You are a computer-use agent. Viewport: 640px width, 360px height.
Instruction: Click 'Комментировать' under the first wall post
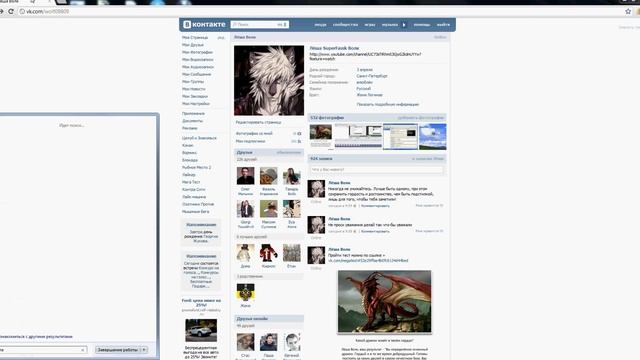click(375, 206)
